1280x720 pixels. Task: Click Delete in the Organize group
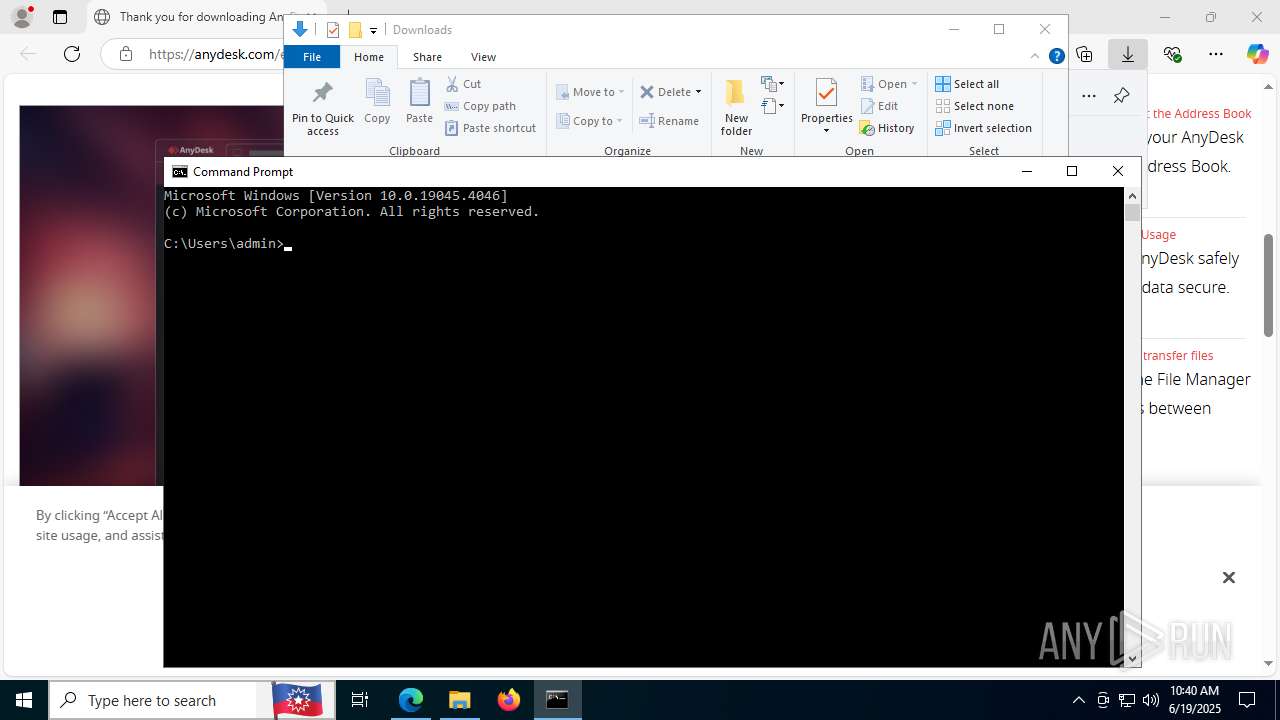(665, 92)
